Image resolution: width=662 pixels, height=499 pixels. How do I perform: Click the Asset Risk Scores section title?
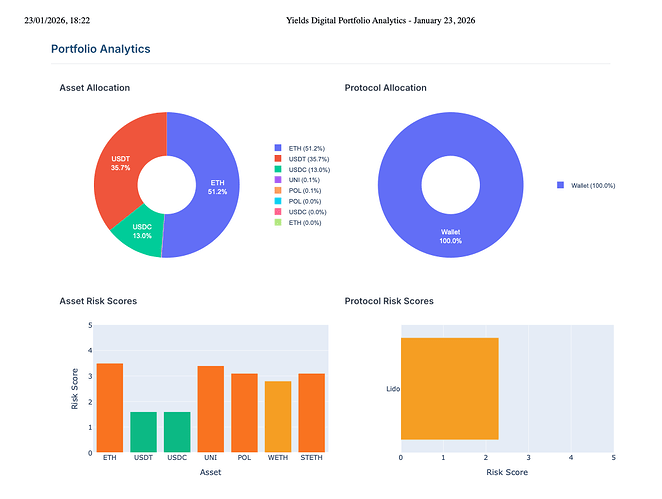(x=98, y=301)
